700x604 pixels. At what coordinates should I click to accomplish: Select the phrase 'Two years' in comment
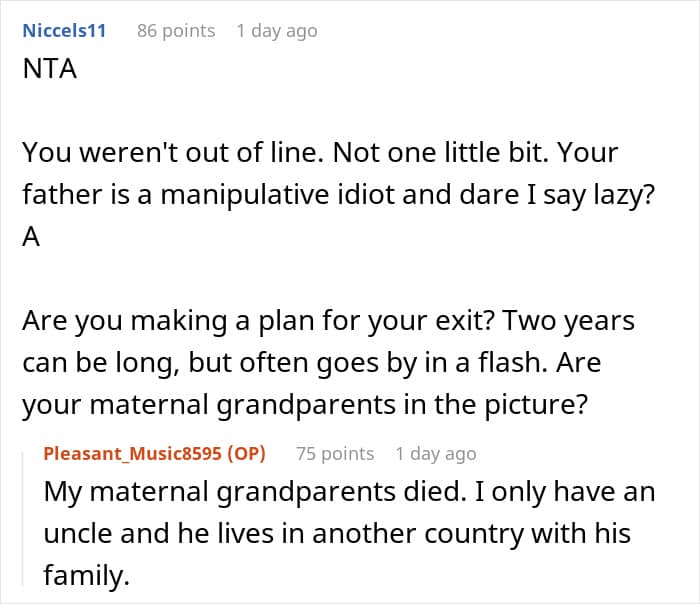[x=568, y=321]
